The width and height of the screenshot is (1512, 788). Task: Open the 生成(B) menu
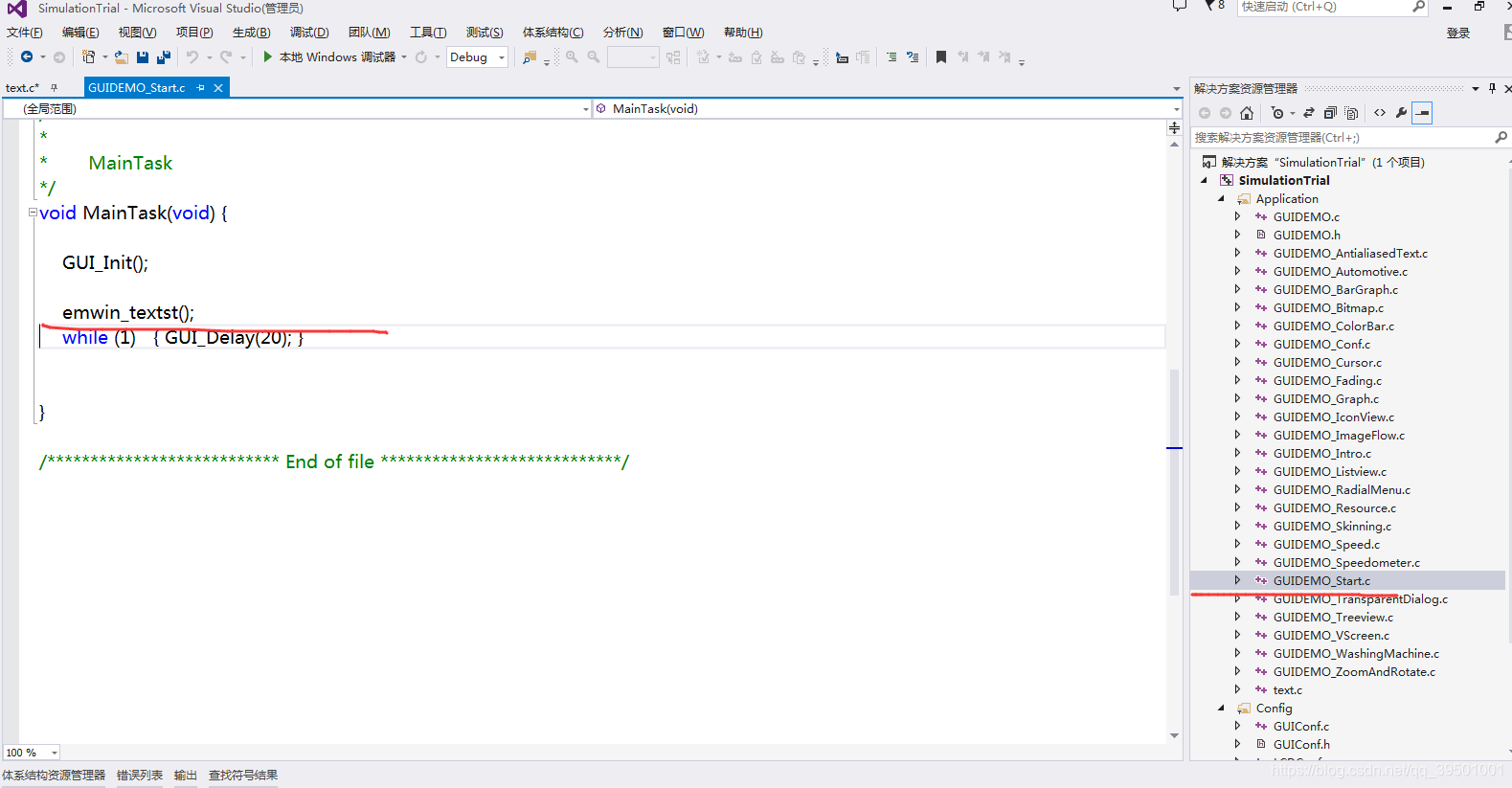(252, 33)
